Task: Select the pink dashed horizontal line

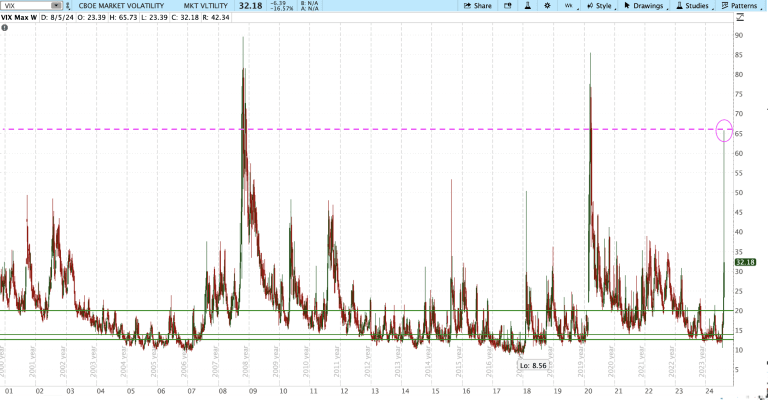Action: tap(400, 129)
